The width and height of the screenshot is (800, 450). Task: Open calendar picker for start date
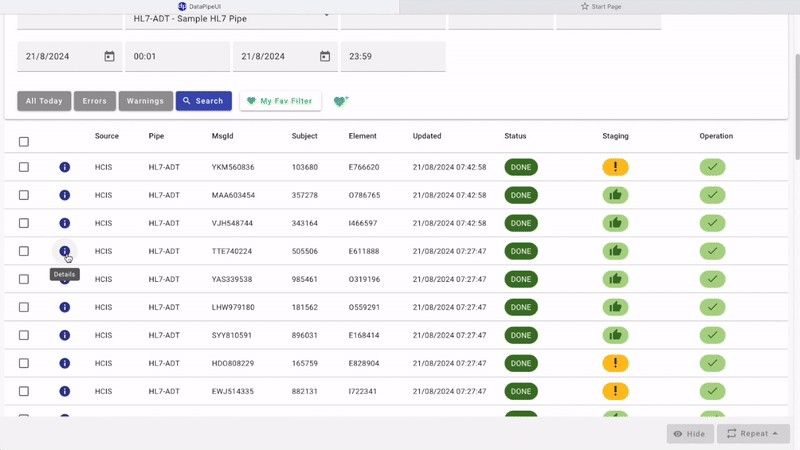pyautogui.click(x=110, y=57)
